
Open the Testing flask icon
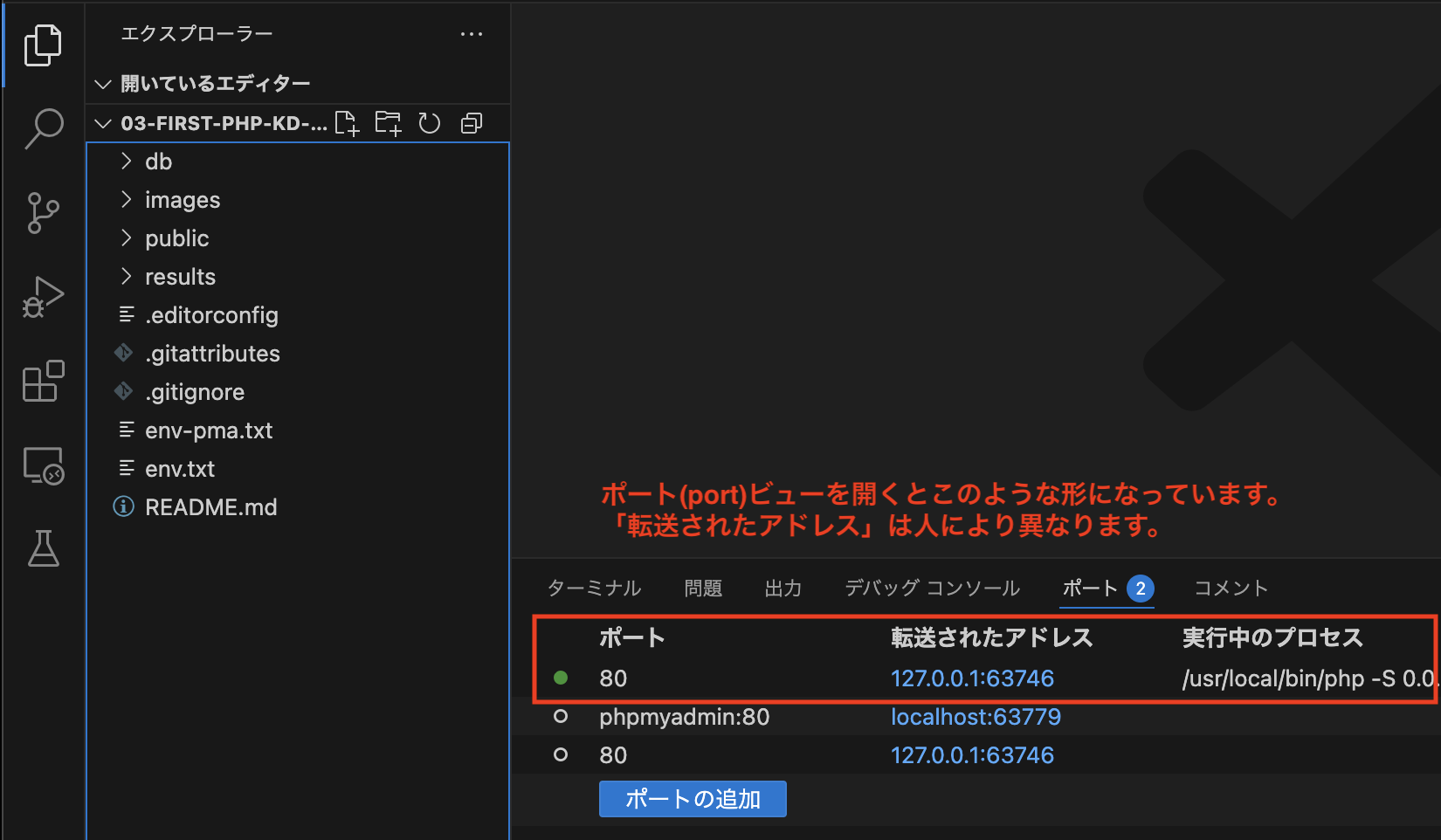coord(43,548)
